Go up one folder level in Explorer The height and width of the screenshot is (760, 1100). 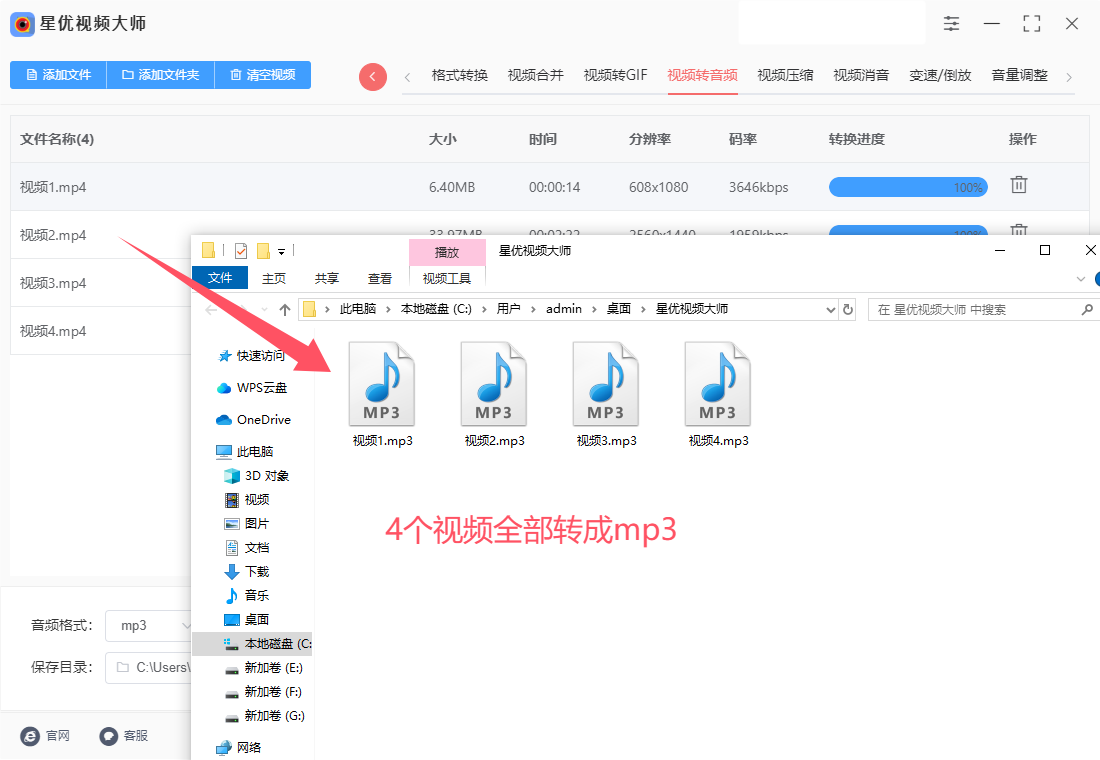coord(284,309)
